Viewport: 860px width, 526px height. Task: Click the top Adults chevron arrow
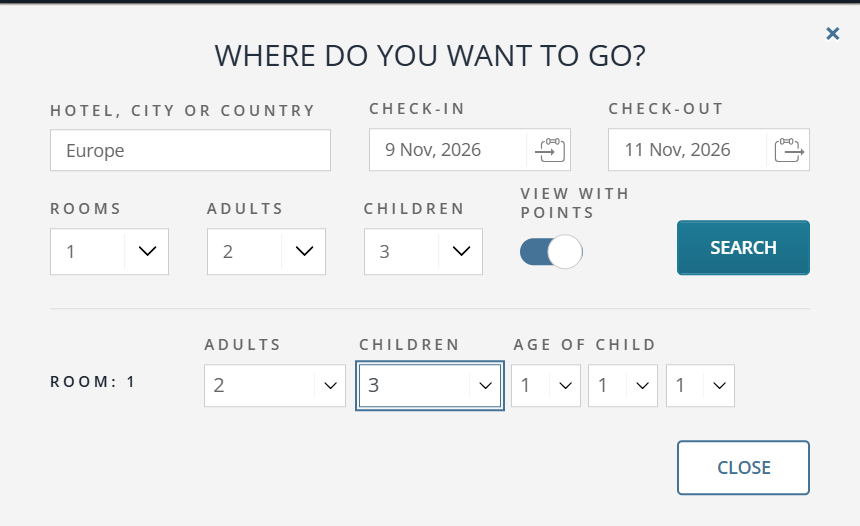click(304, 251)
